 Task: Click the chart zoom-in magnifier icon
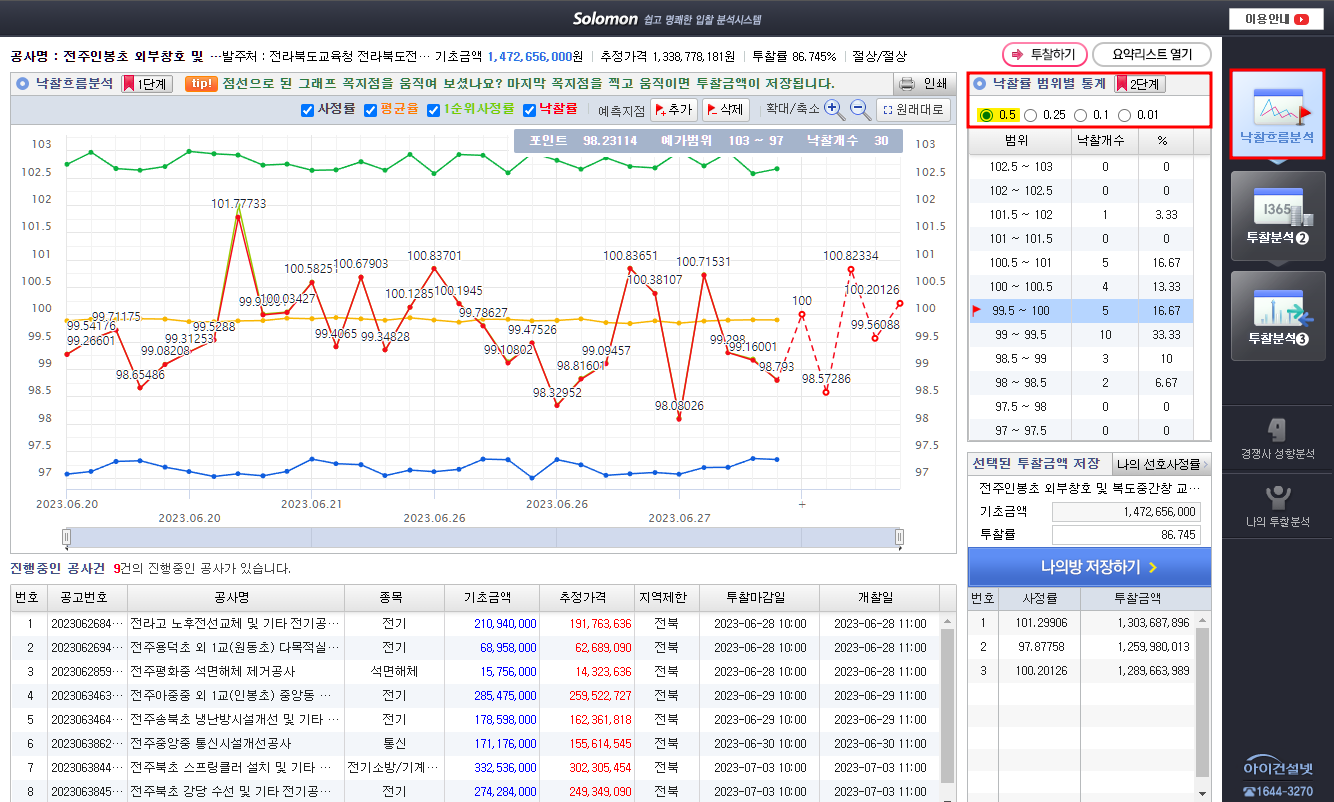tap(834, 109)
